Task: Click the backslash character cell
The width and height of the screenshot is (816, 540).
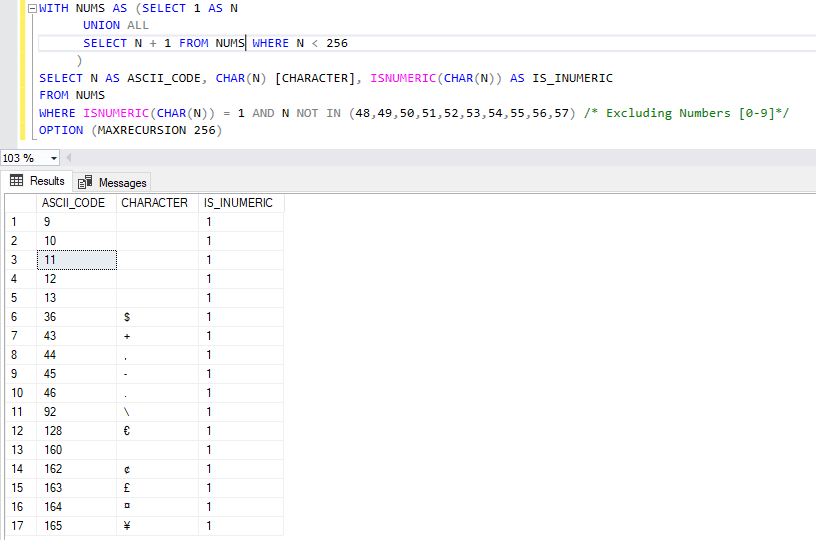Action: [x=158, y=412]
